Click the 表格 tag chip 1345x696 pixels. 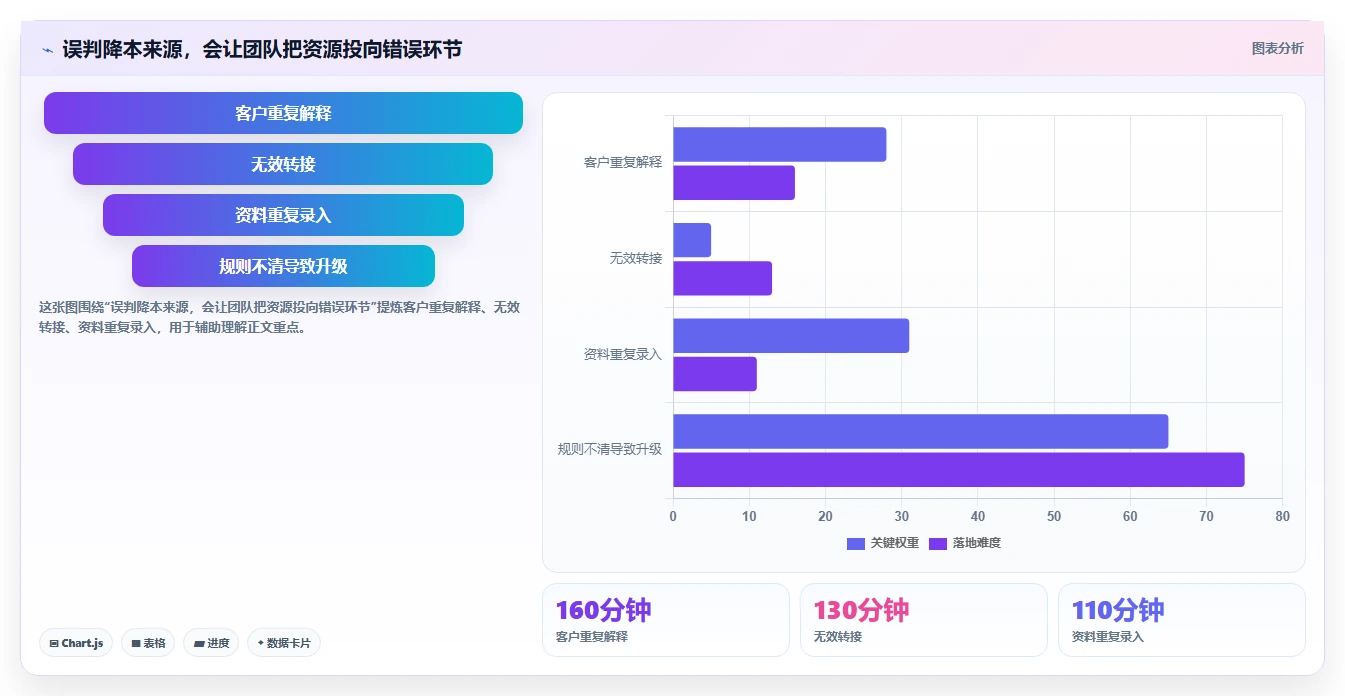148,643
